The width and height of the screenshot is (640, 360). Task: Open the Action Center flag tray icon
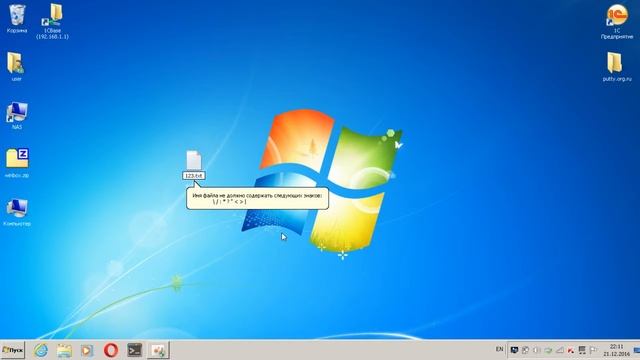pyautogui.click(x=593, y=350)
